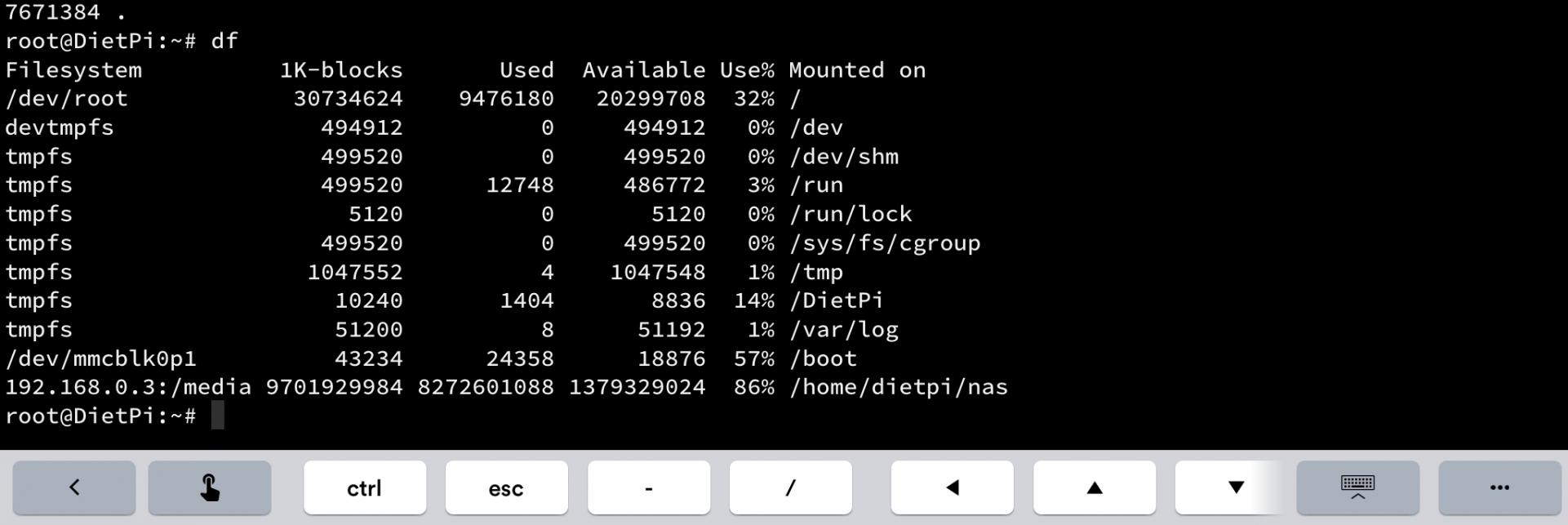Viewport: 1568px width, 525px height.
Task: Click the /dev/root filesystem entry
Action: 66,99
